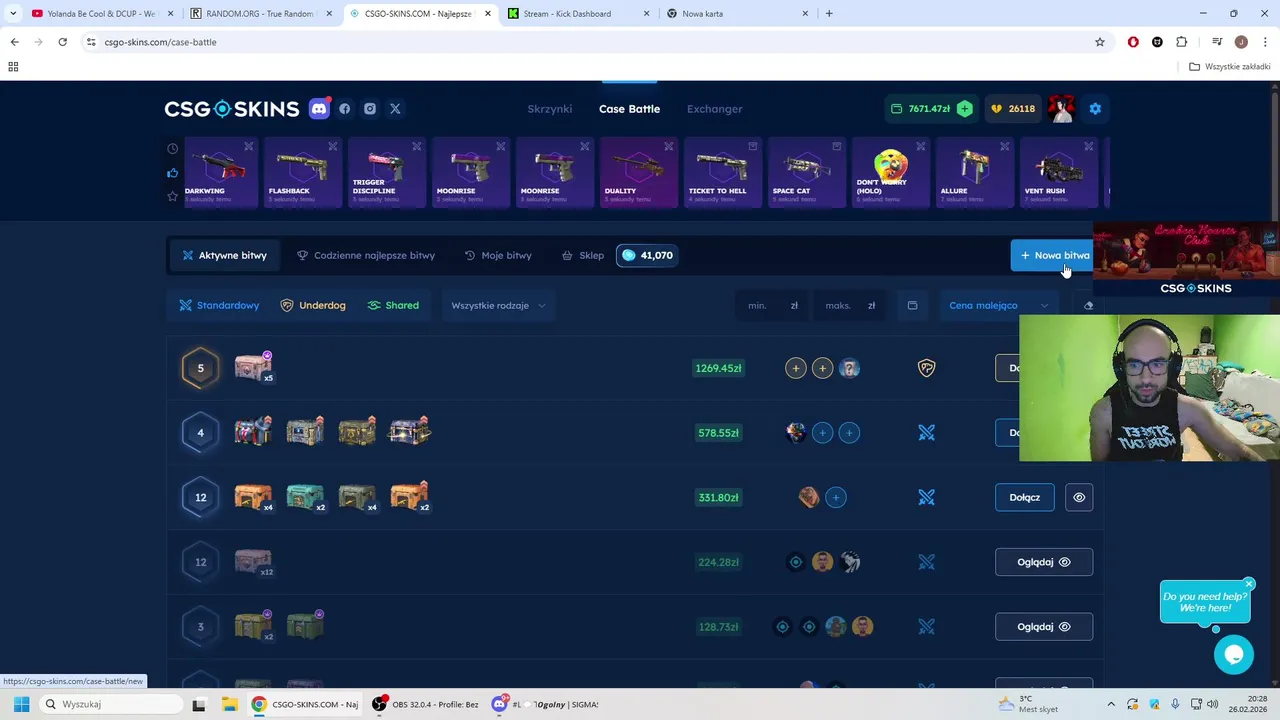Click the 41,070 token balance badge
Image resolution: width=1280 pixels, height=720 pixels.
pyautogui.click(x=647, y=255)
